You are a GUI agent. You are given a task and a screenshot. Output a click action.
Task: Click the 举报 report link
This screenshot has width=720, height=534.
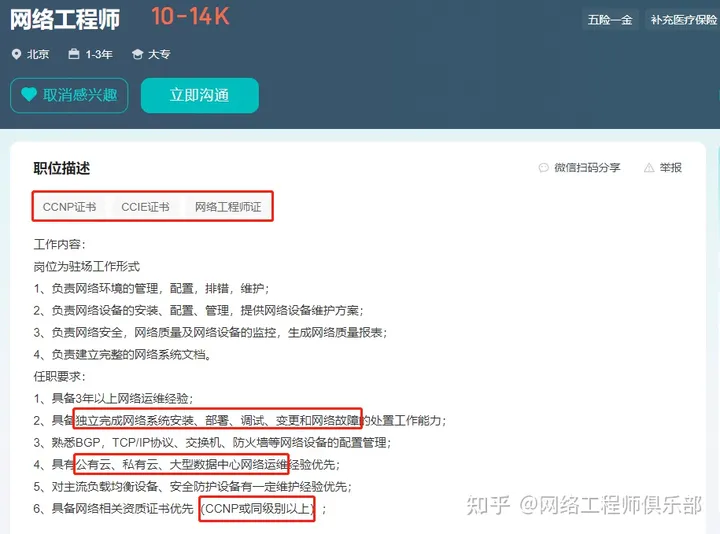[663, 168]
